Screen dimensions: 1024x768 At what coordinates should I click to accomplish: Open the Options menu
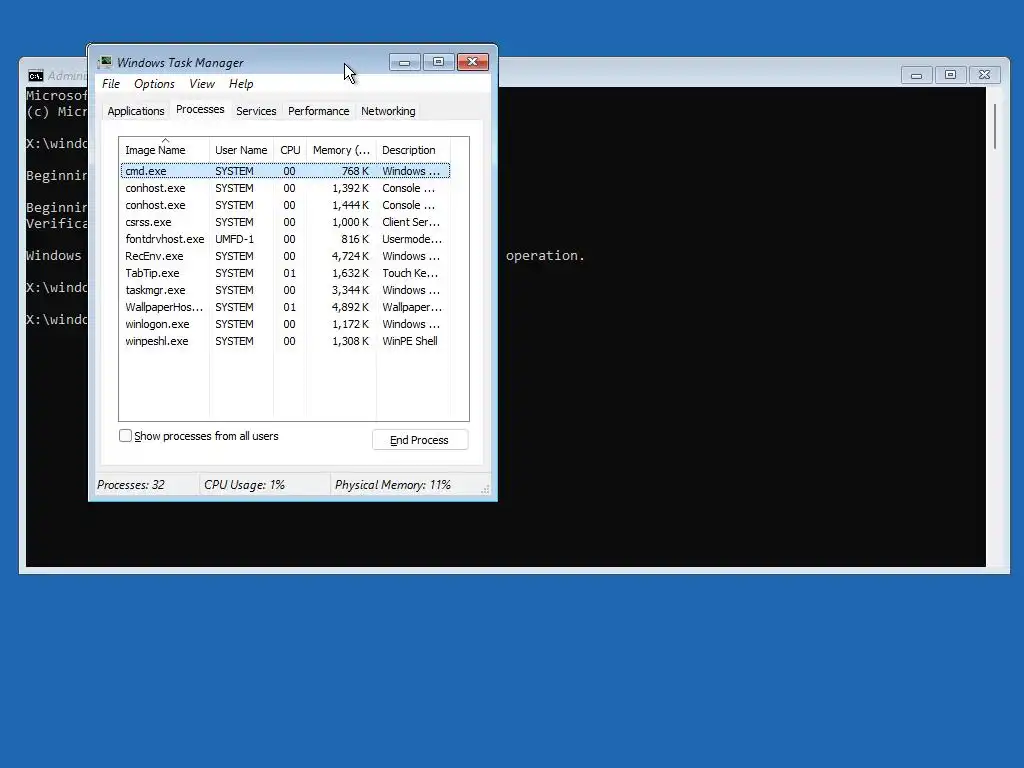click(x=154, y=84)
